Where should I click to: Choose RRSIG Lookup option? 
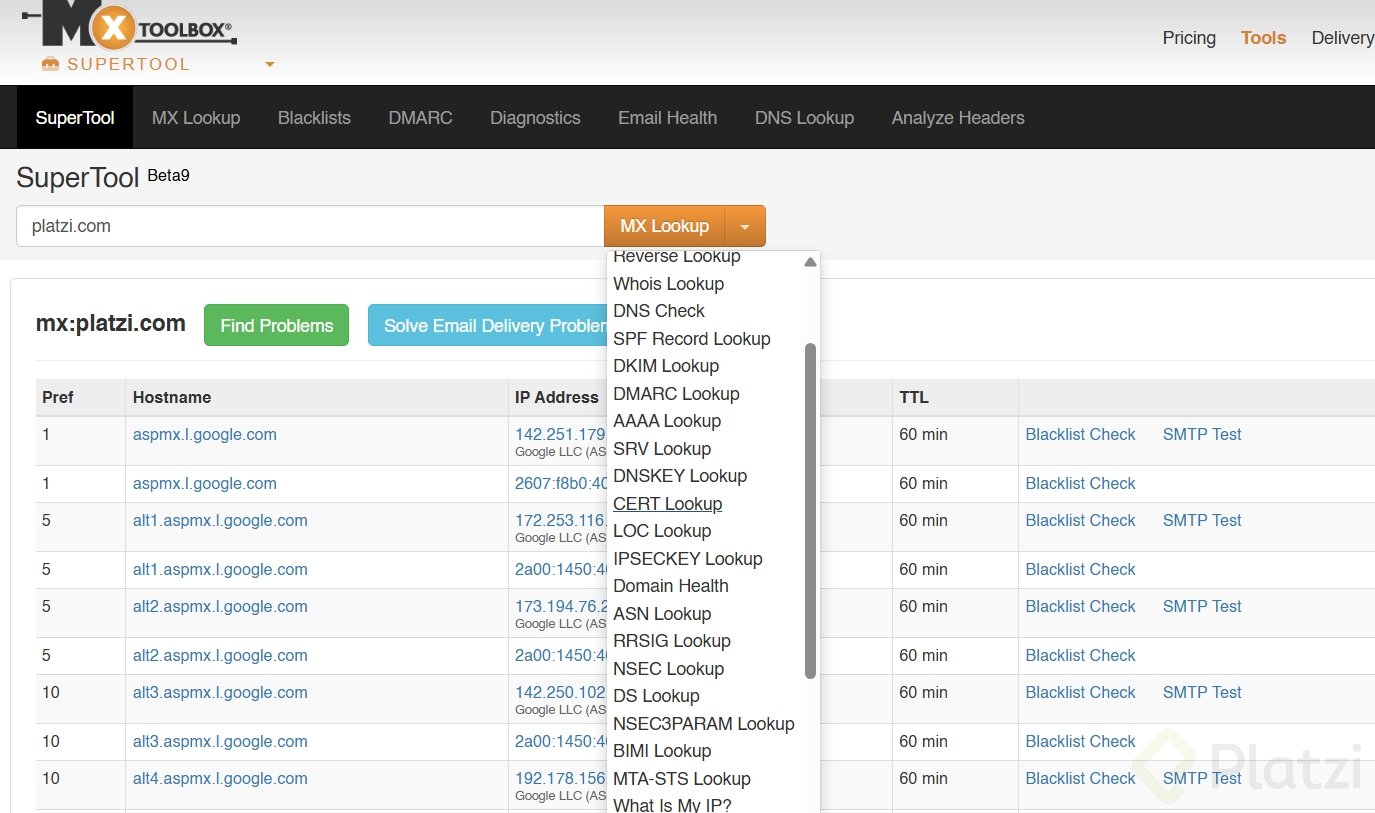coord(672,641)
